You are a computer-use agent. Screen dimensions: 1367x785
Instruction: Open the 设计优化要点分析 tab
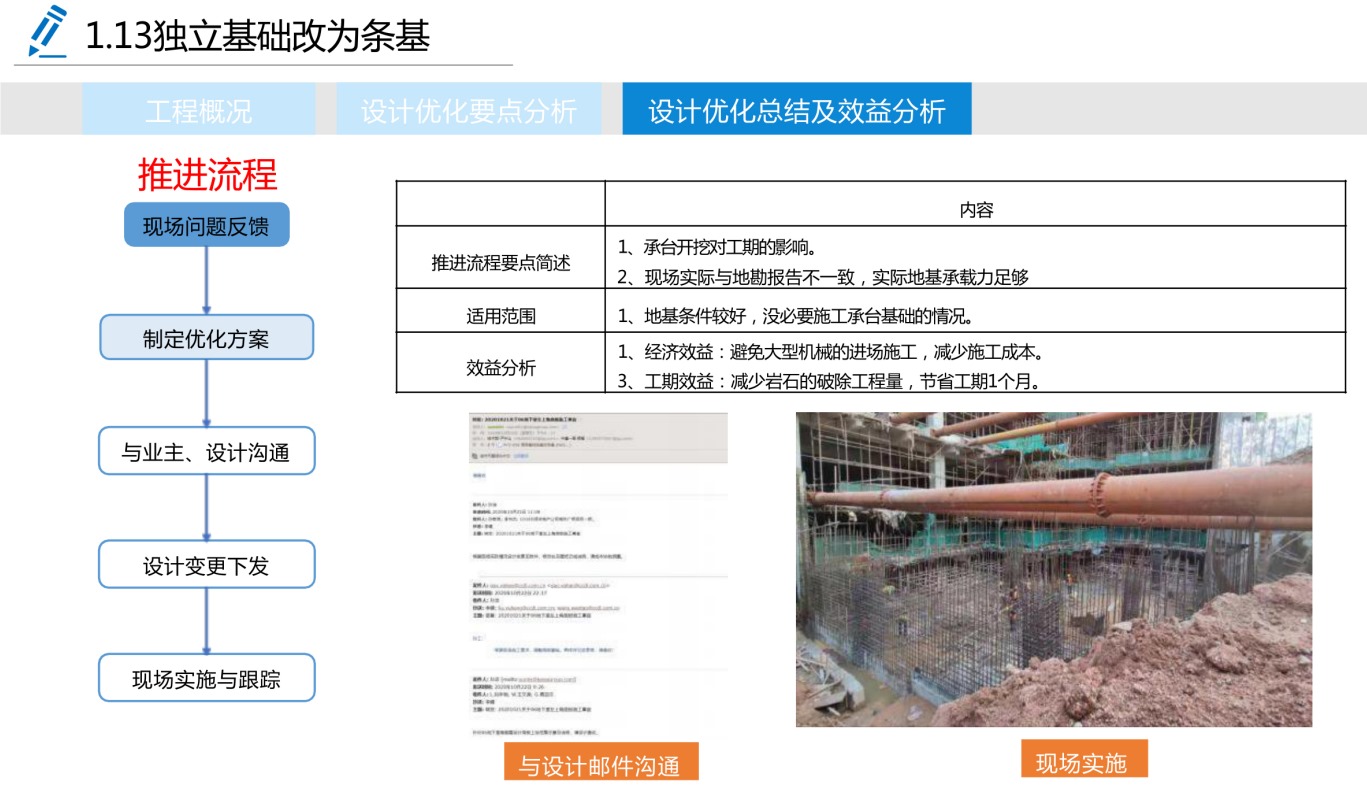point(469,110)
